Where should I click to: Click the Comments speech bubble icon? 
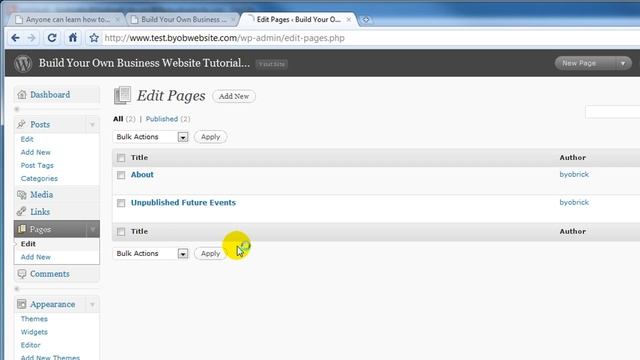click(x=22, y=273)
